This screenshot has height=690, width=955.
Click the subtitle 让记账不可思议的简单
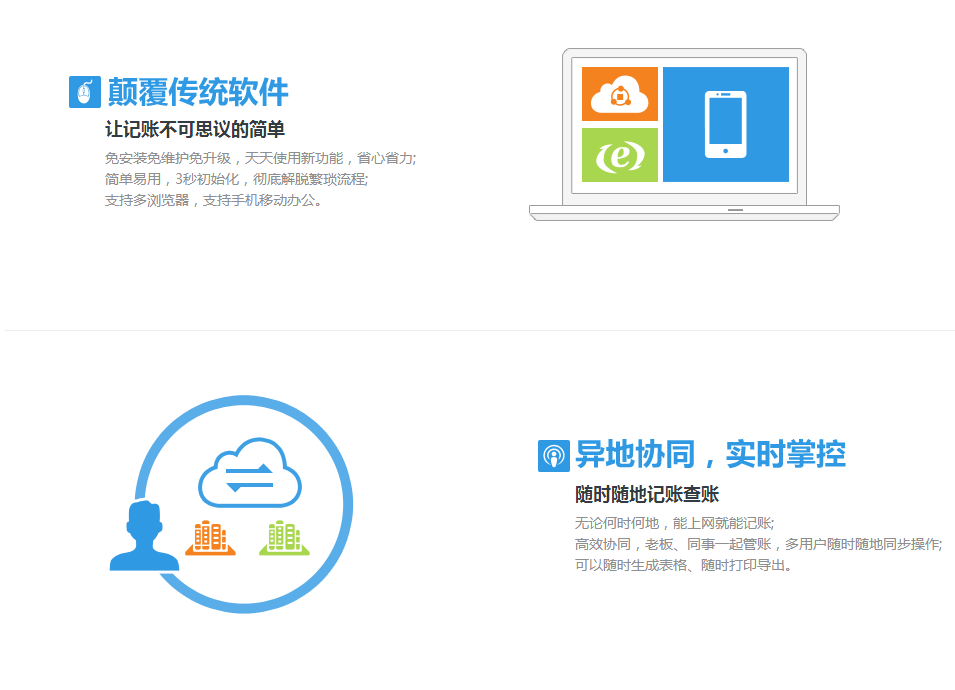[x=195, y=129]
